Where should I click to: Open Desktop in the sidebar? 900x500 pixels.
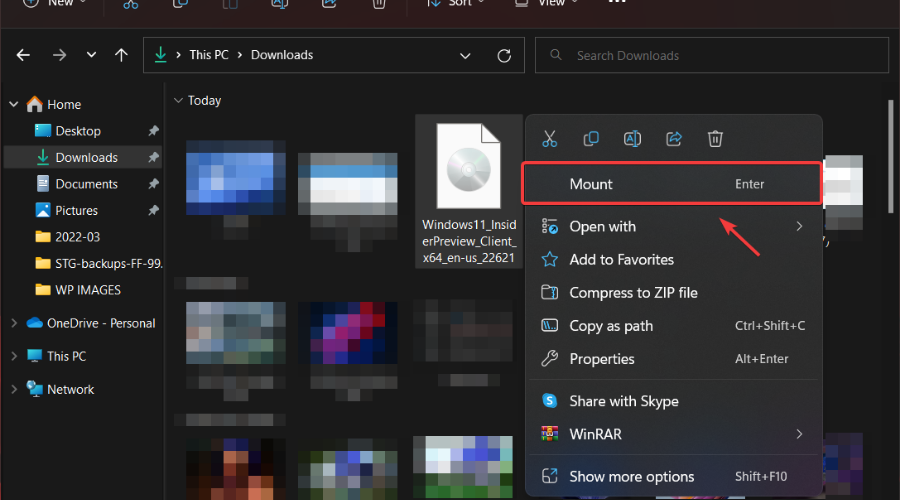tap(77, 131)
